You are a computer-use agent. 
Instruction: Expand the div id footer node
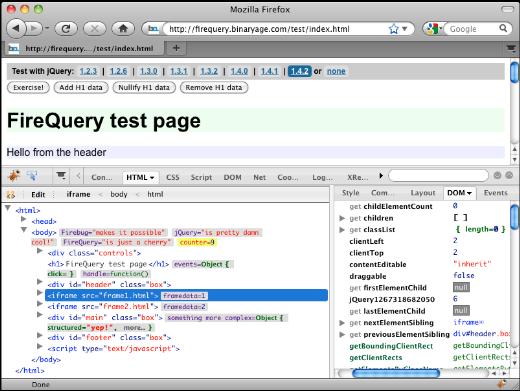40,335
